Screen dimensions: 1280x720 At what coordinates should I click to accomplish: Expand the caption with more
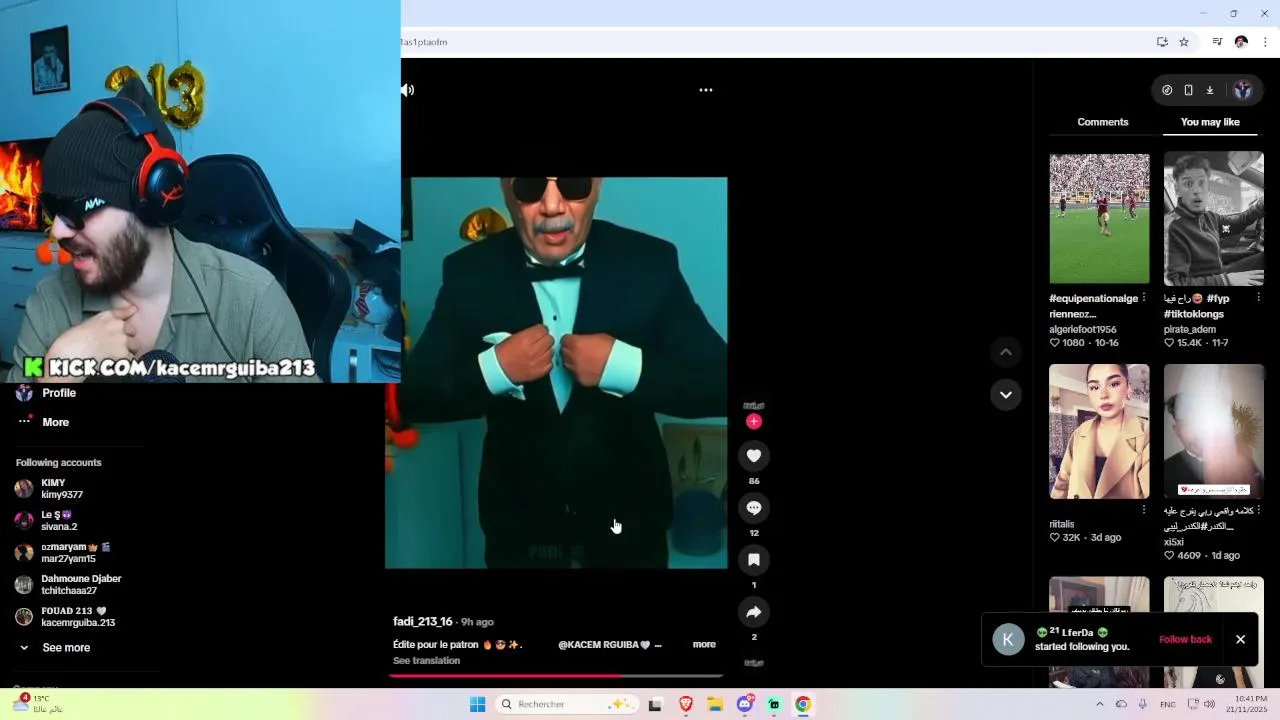704,644
